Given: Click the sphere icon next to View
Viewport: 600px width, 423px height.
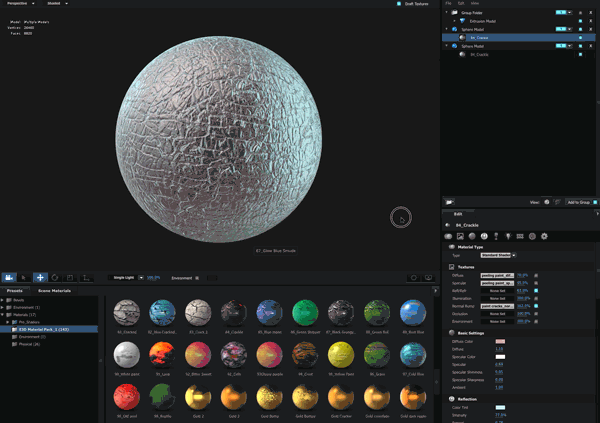Looking at the screenshot, I should point(547,202).
